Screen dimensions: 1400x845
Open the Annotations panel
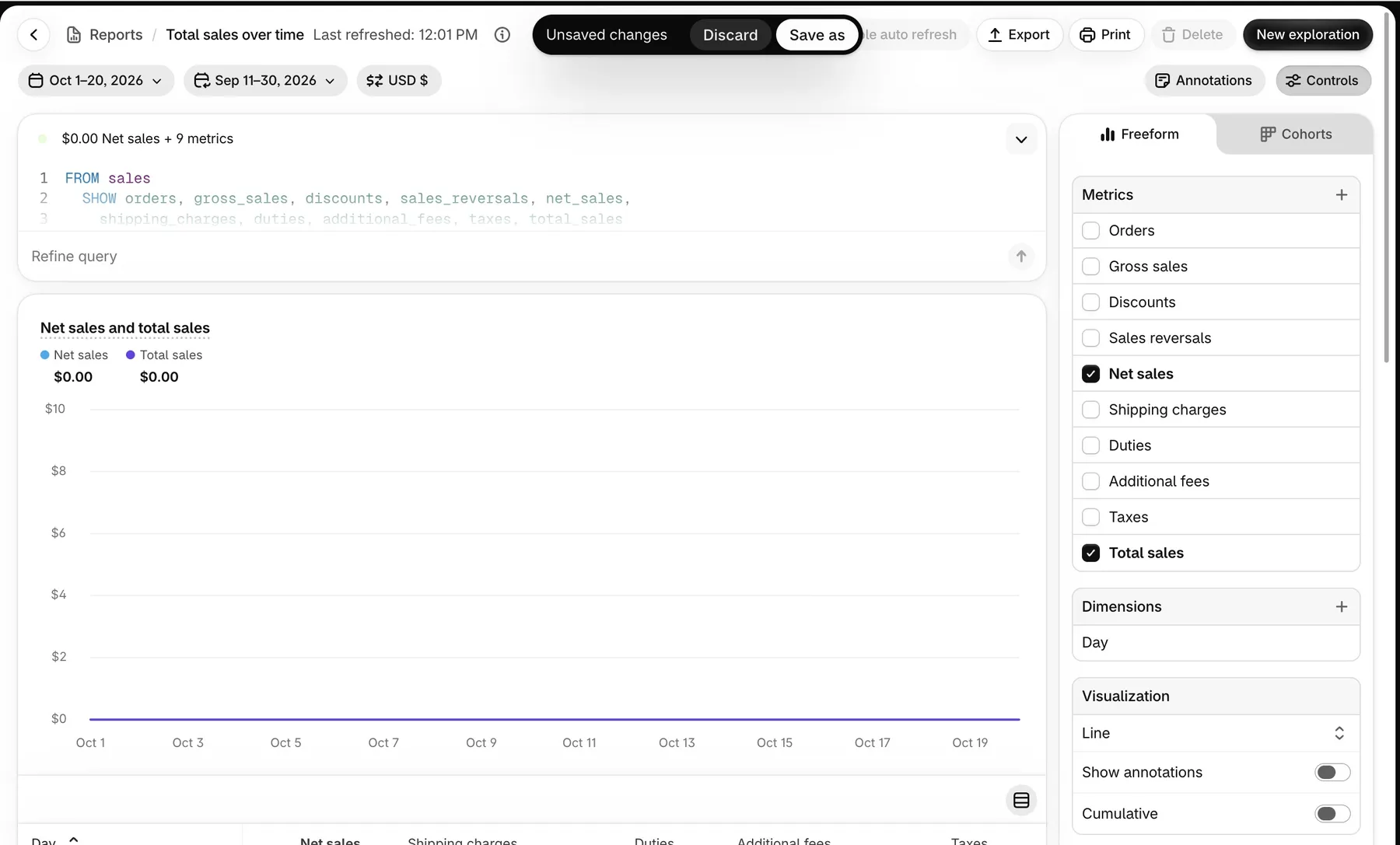[1204, 81]
